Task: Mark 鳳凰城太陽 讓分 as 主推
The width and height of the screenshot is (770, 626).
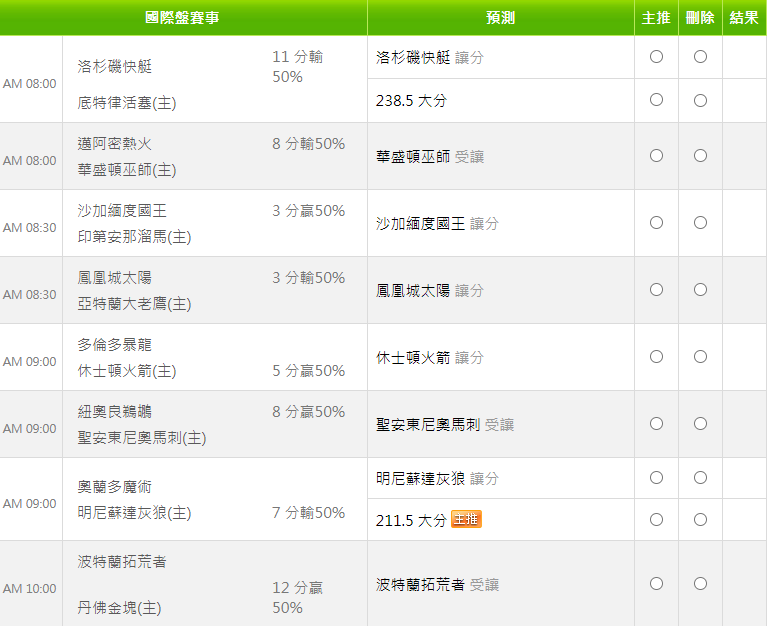Action: pyautogui.click(x=656, y=290)
